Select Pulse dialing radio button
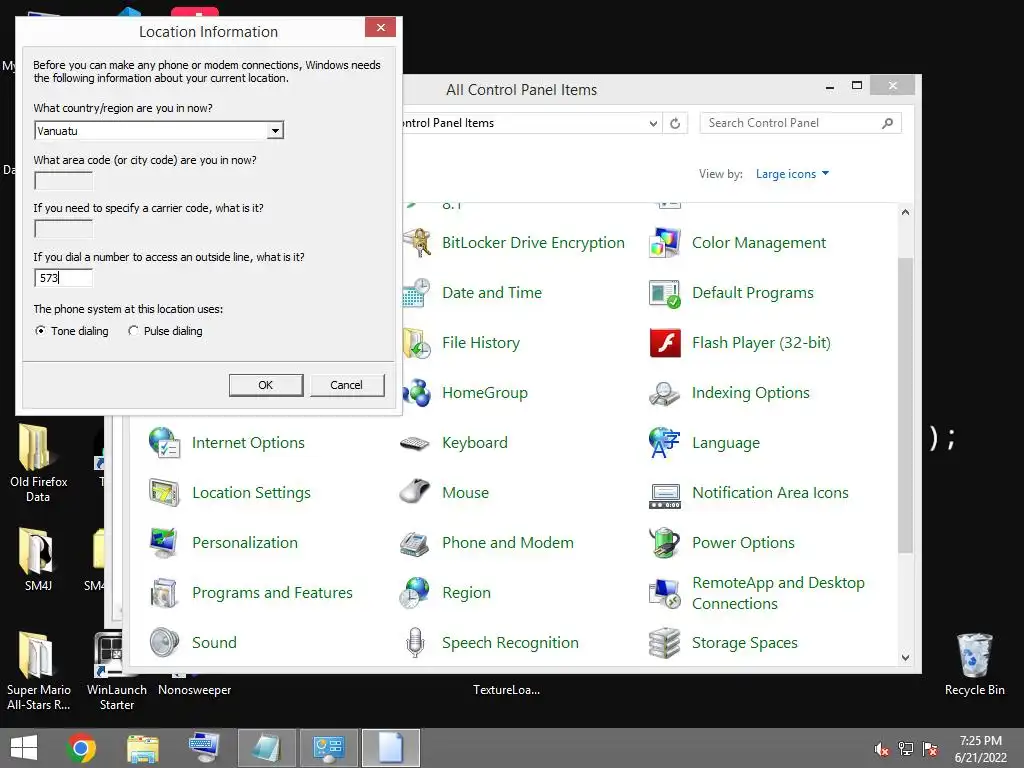The height and width of the screenshot is (768, 1024). coord(133,331)
